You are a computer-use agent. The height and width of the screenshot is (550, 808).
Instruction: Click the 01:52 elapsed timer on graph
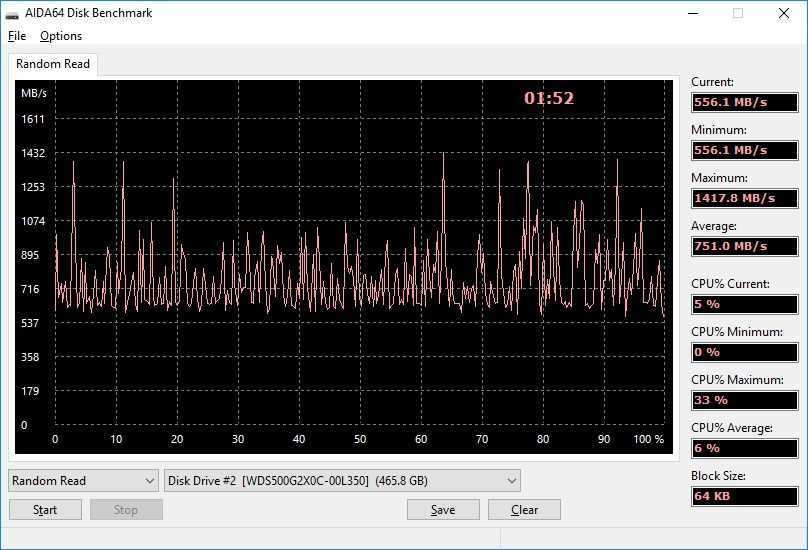tap(549, 98)
